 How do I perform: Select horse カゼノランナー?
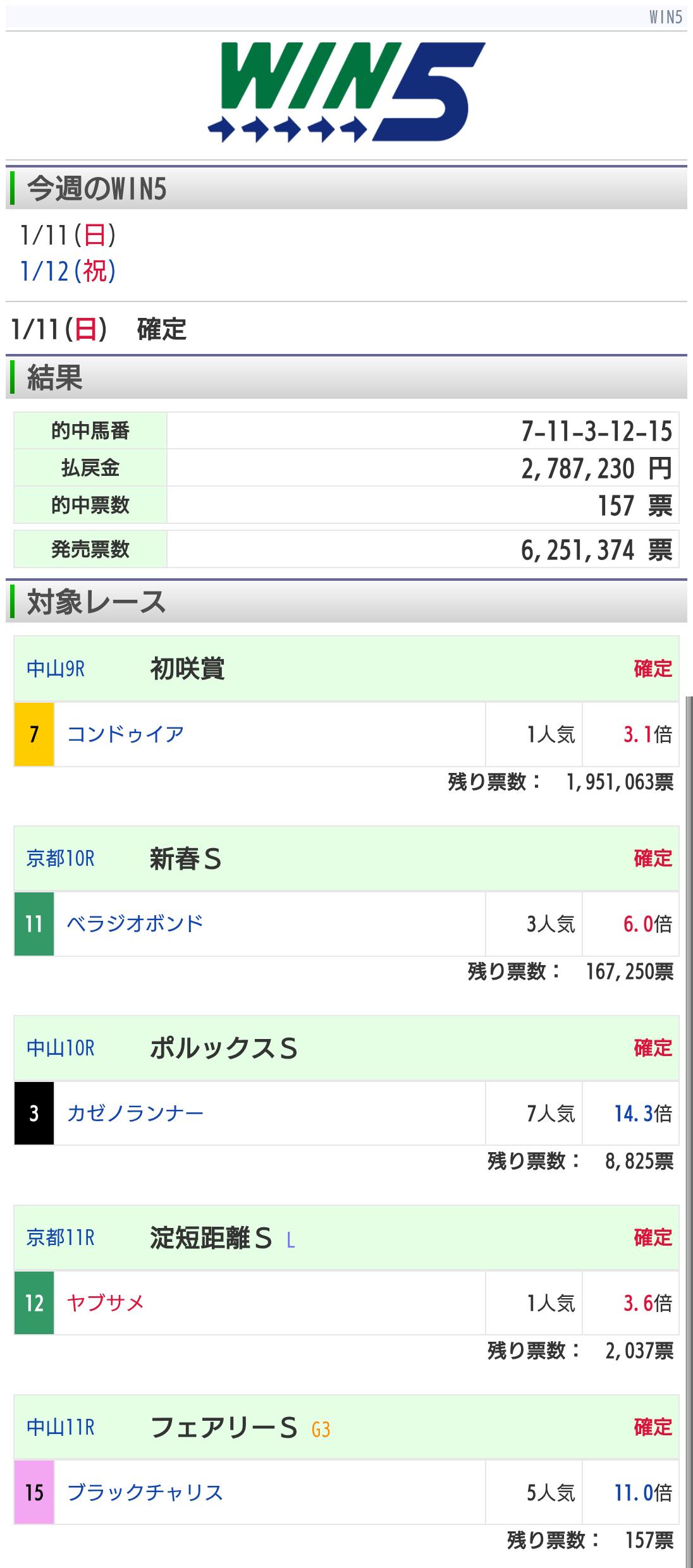click(x=135, y=1113)
